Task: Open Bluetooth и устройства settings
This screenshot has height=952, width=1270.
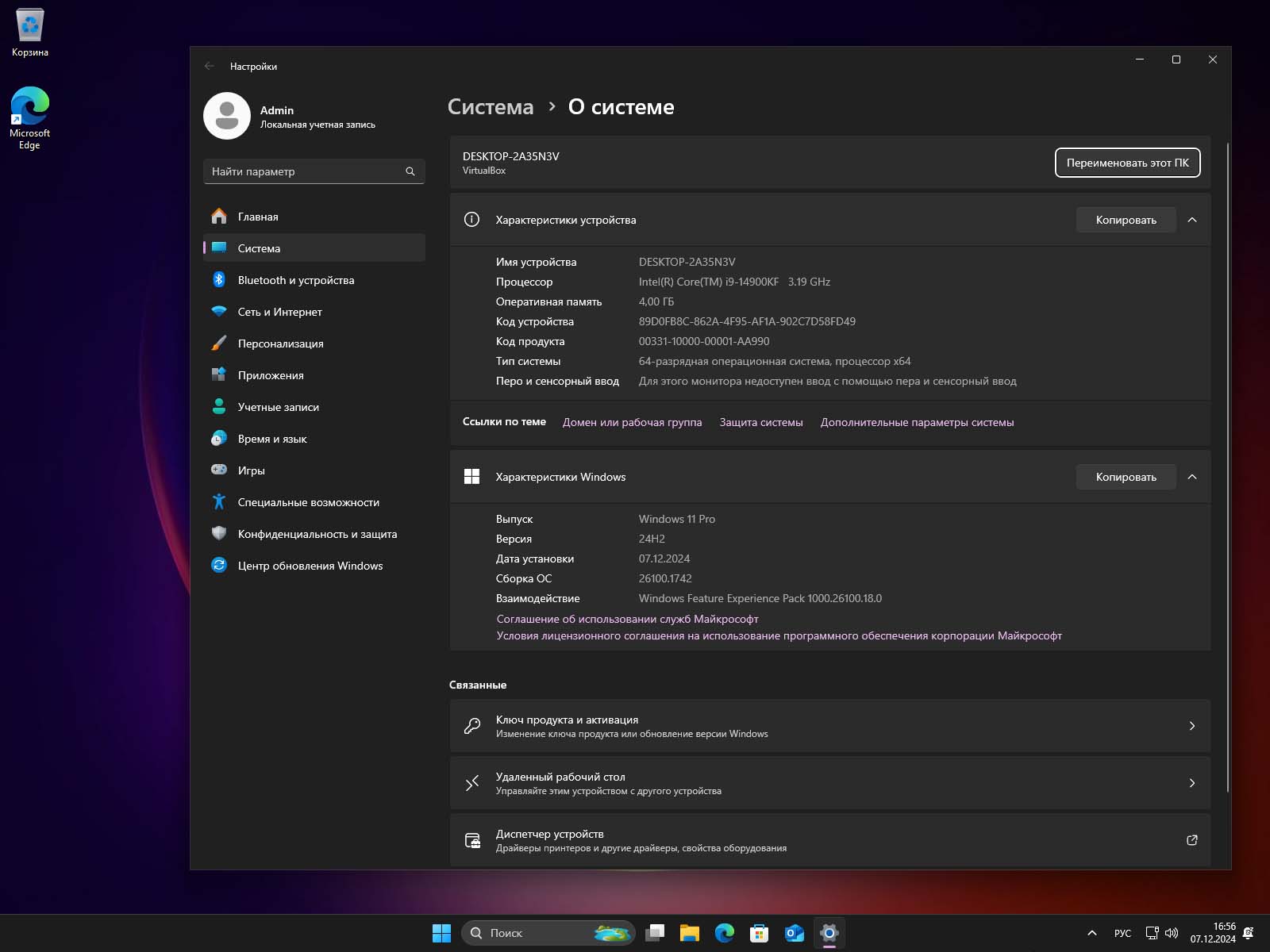Action: pyautogui.click(x=295, y=280)
